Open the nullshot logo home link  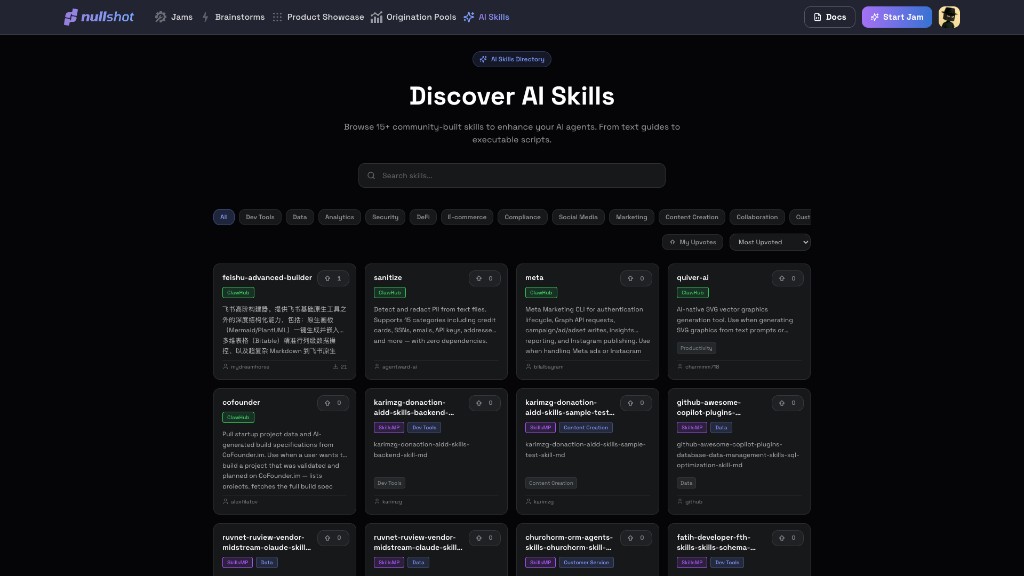(99, 17)
